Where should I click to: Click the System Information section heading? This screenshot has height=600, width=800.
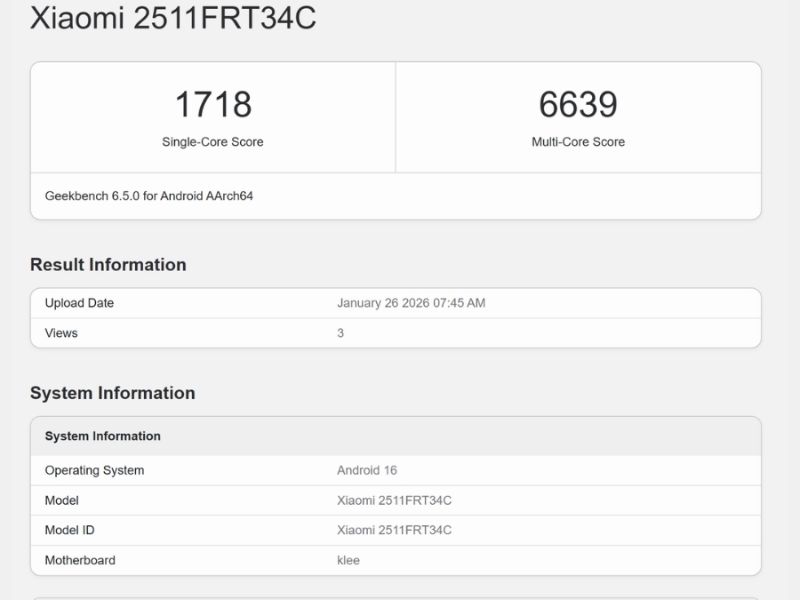tap(113, 393)
